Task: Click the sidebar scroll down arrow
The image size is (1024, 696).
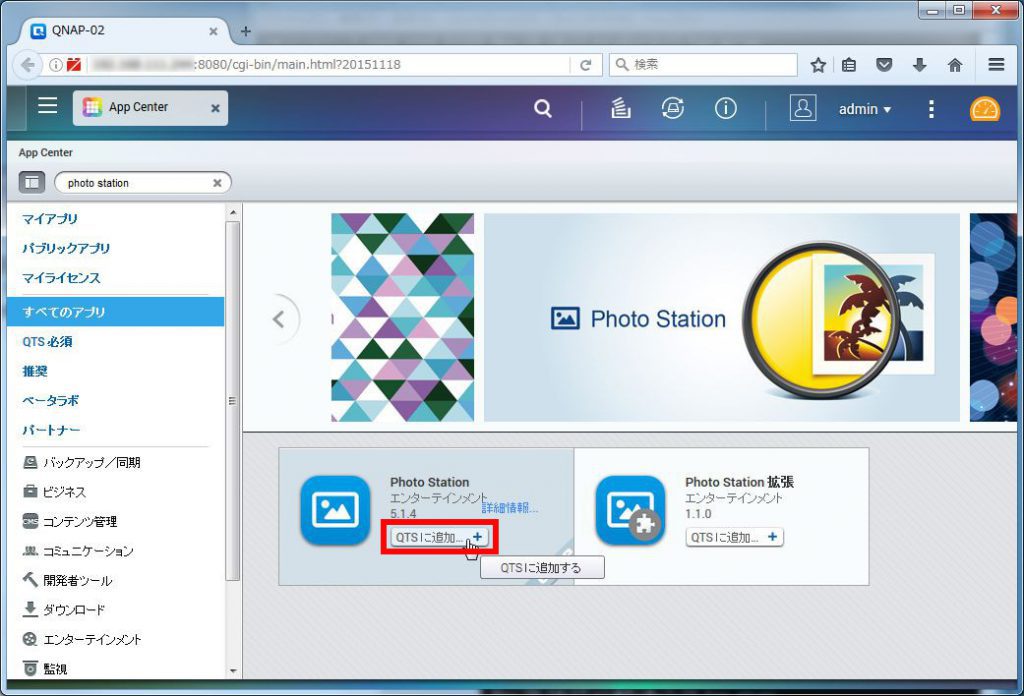Action: [x=233, y=671]
